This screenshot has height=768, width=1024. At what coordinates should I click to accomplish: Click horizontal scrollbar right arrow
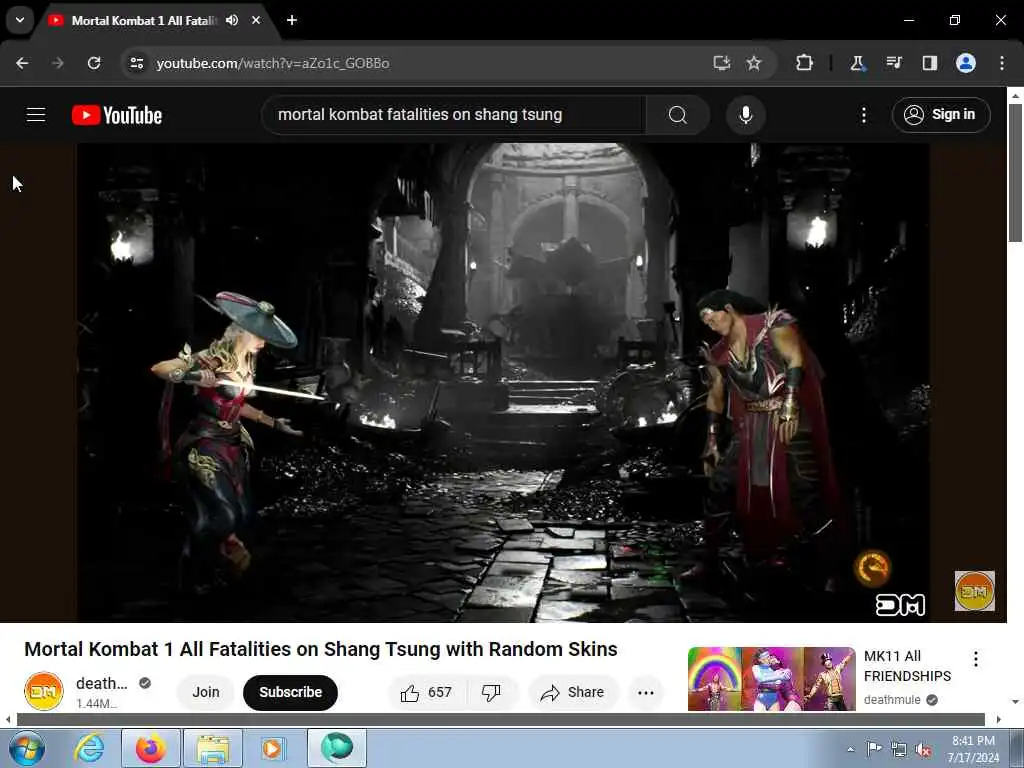pos(999,720)
